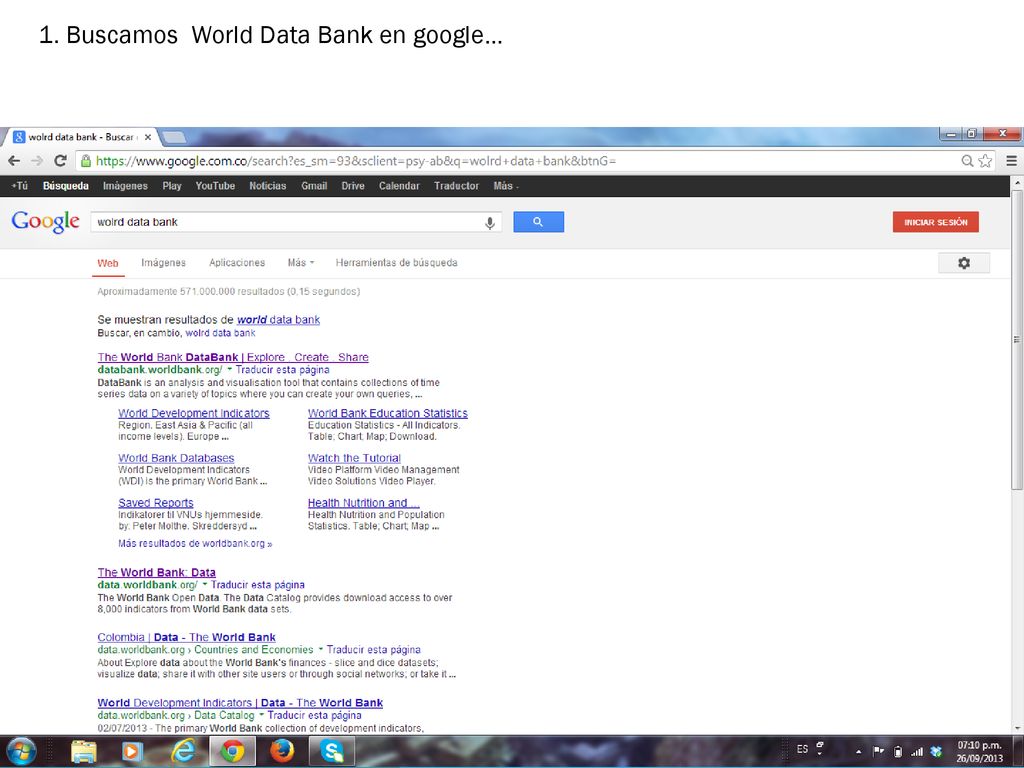The image size is (1024, 768).
Task: Bookmark this page with the star icon
Action: 985,161
